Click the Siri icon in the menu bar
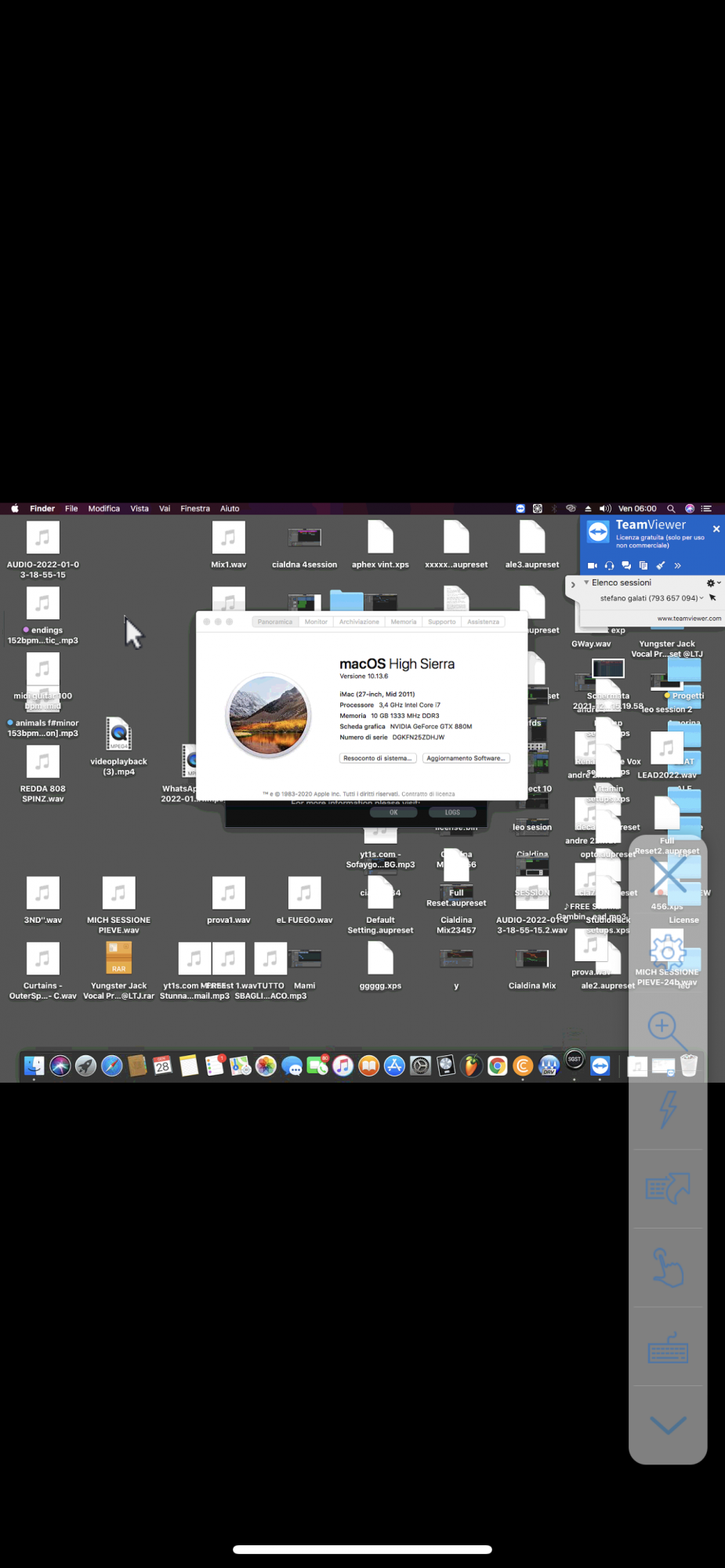 click(690, 509)
